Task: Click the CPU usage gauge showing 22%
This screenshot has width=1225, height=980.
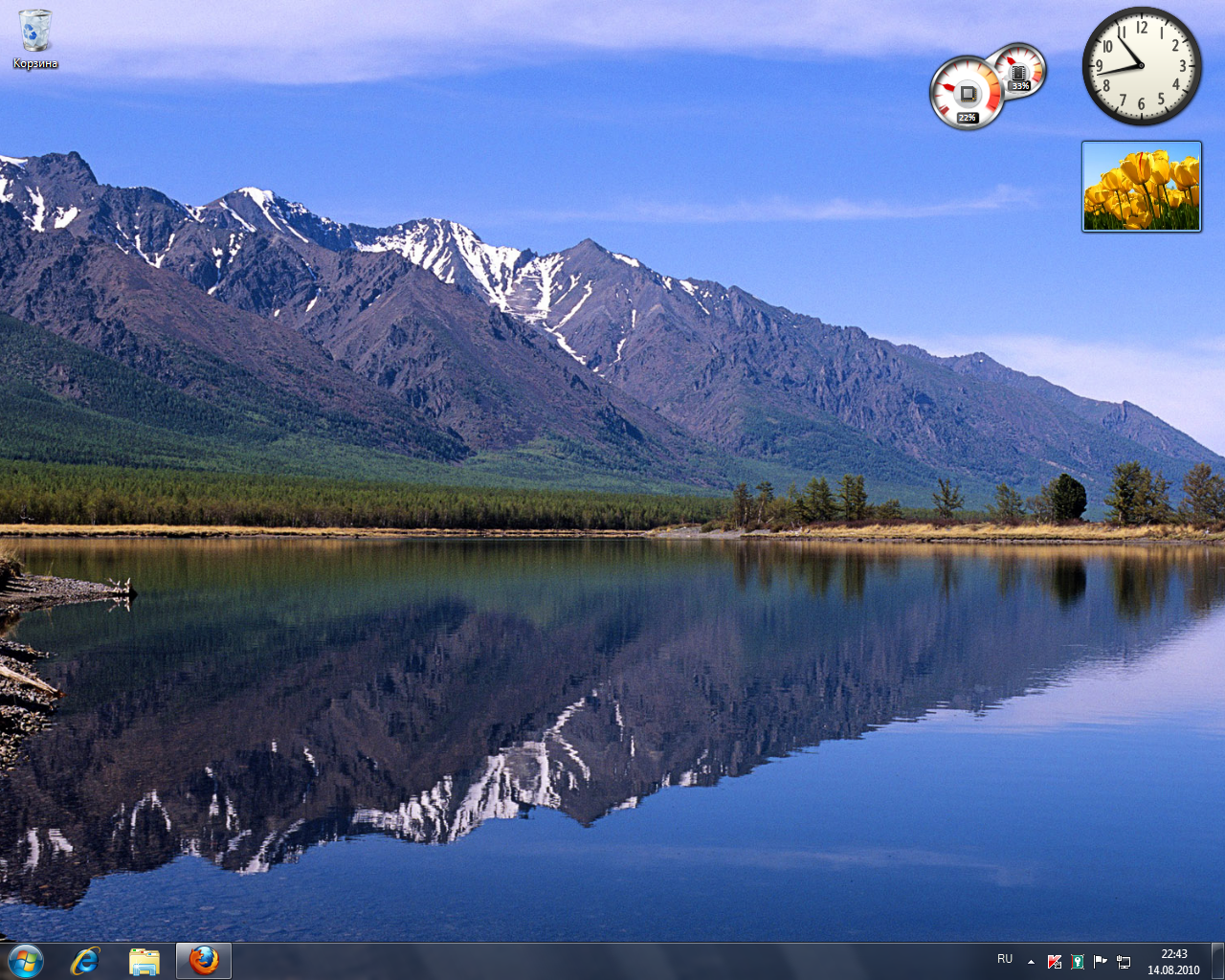Action: (967, 94)
